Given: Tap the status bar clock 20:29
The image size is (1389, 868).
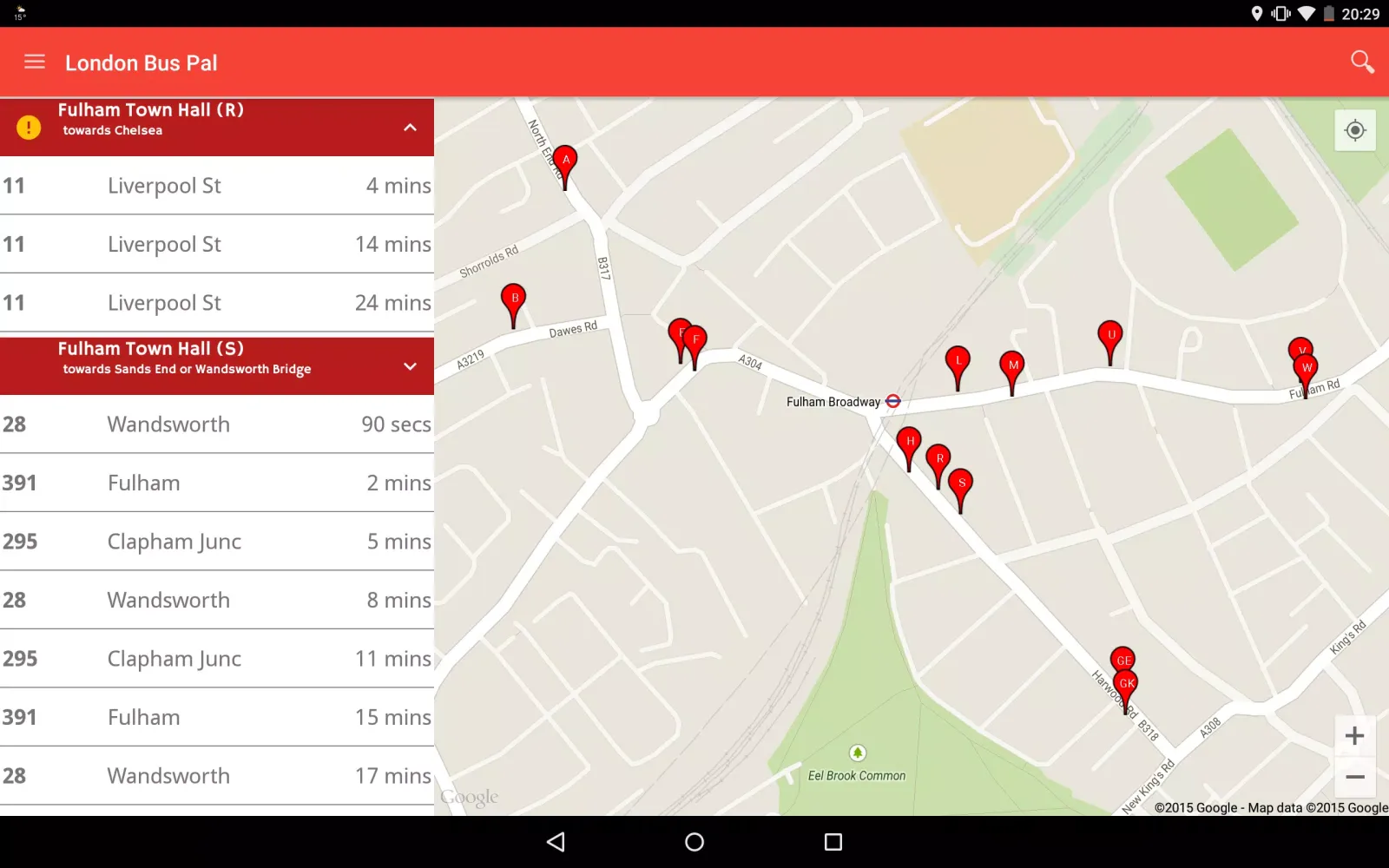Looking at the screenshot, I should [1360, 14].
